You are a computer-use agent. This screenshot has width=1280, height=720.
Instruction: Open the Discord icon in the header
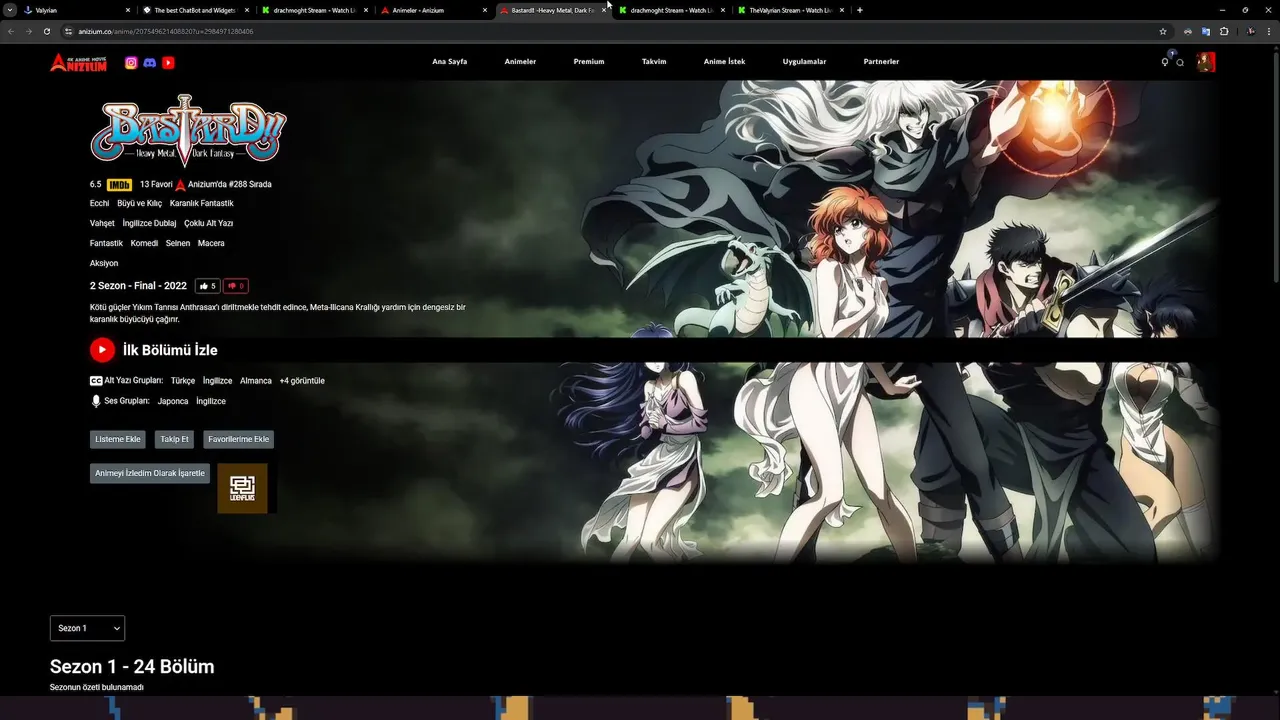click(x=150, y=62)
